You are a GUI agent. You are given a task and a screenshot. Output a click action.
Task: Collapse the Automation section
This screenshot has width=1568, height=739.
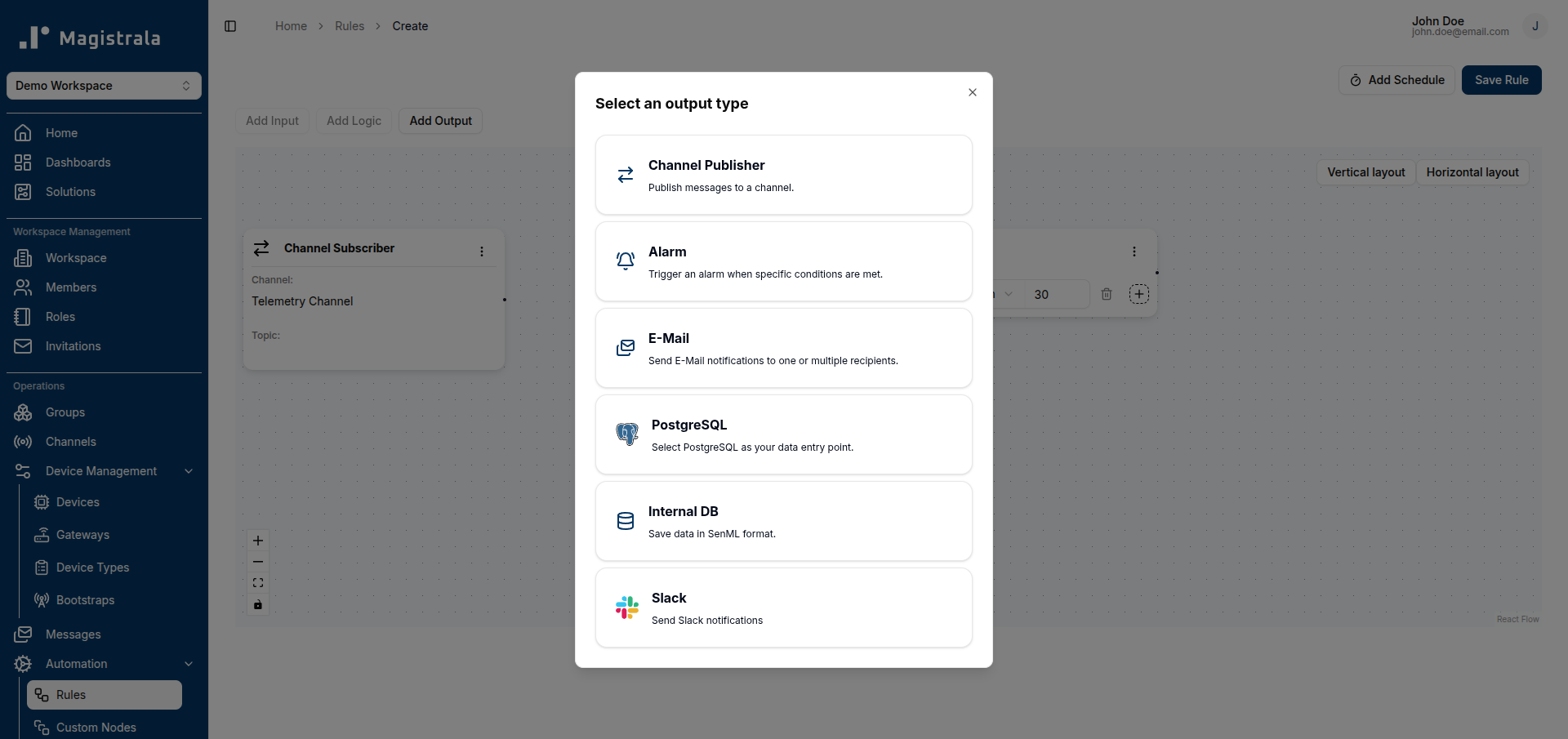104,664
